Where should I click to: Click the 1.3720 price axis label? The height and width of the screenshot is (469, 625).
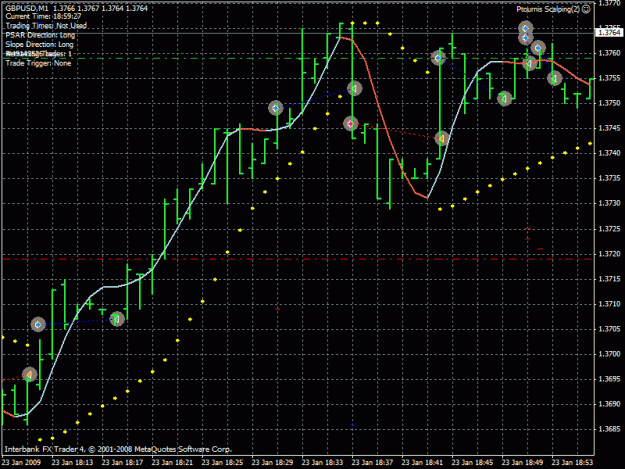pyautogui.click(x=609, y=254)
